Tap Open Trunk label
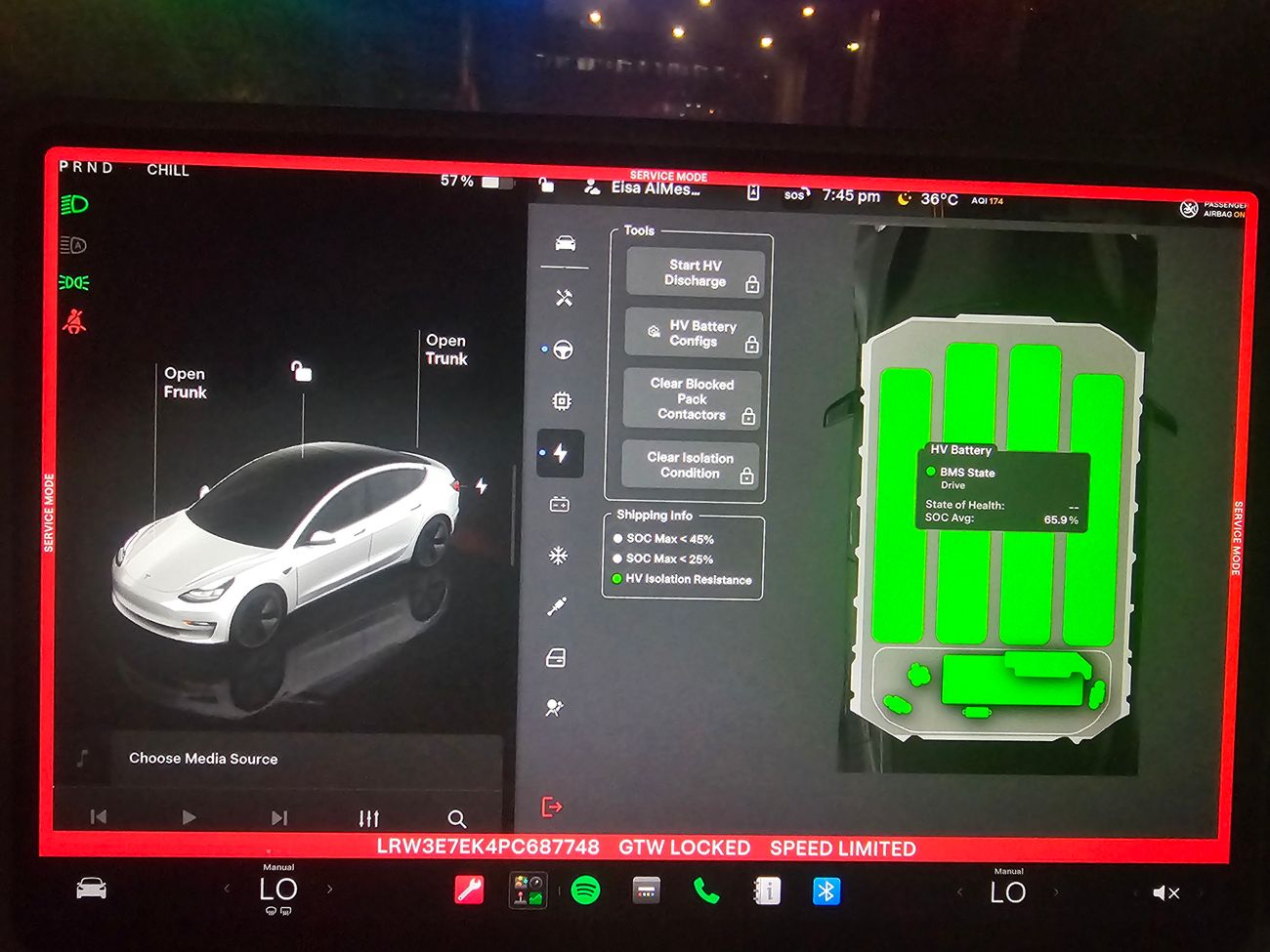The height and width of the screenshot is (952, 1270). point(446,350)
